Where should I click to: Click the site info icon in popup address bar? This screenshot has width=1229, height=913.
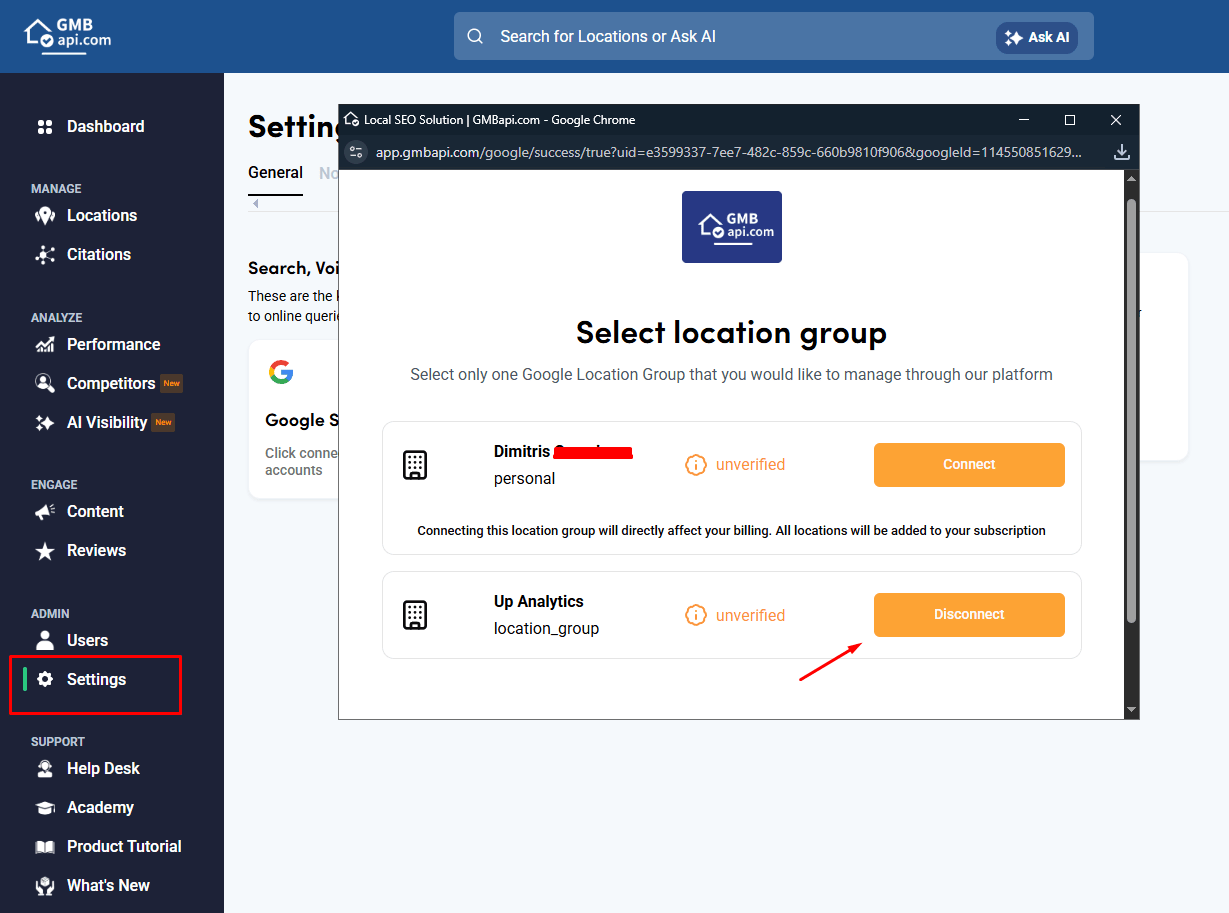point(356,152)
